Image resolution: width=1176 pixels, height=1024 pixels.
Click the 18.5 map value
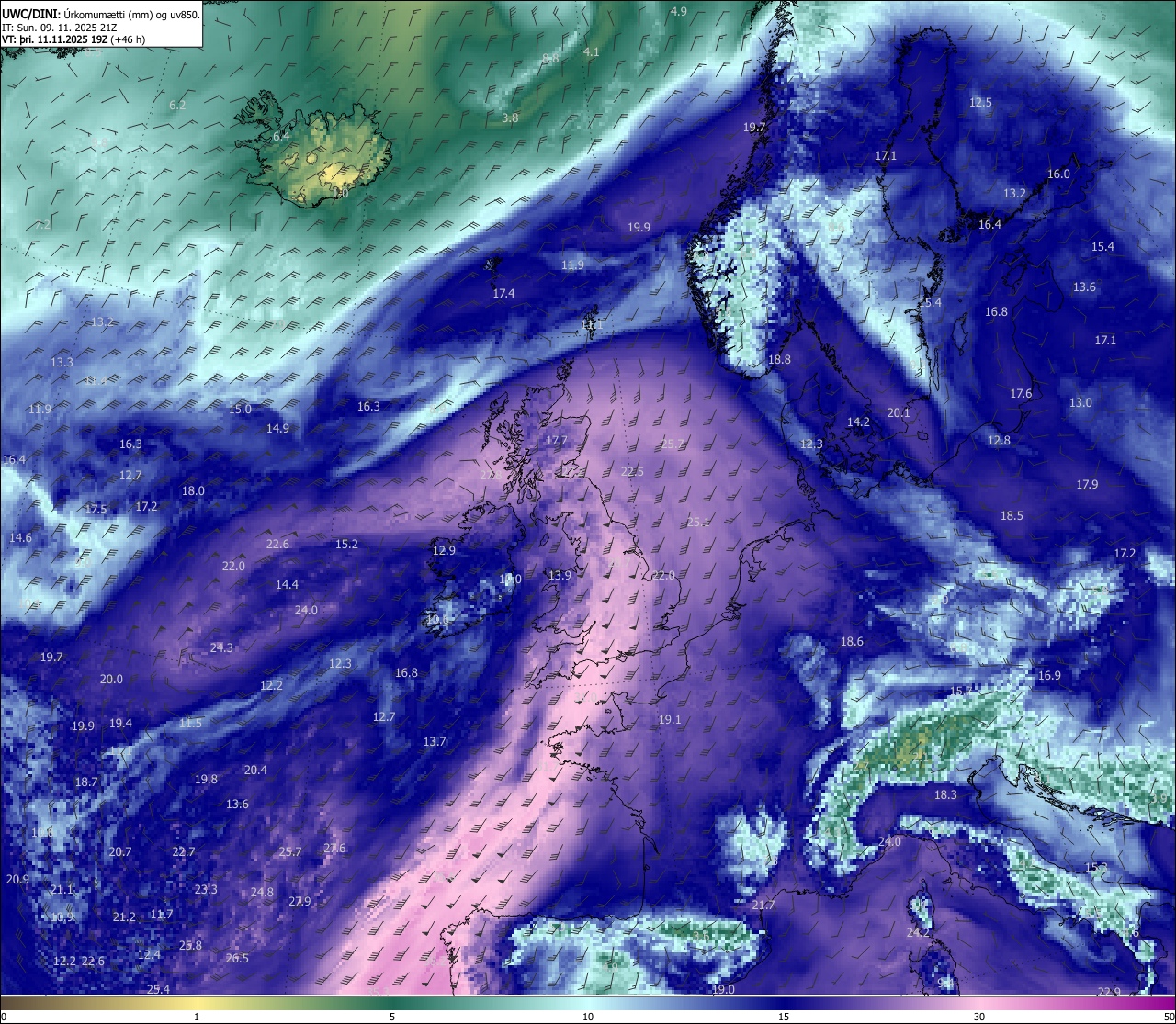click(1012, 516)
